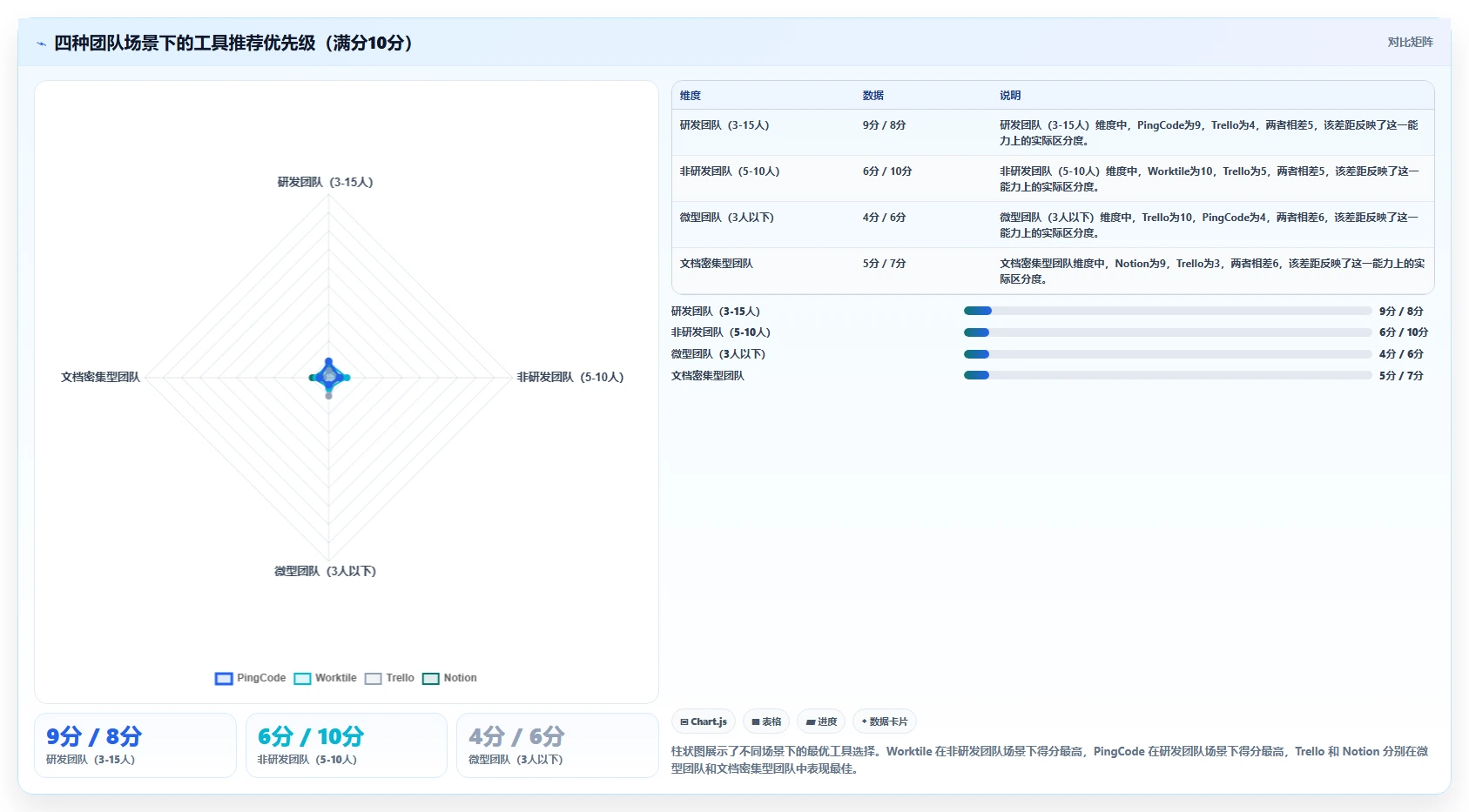Toggle the Notion legend item
Image resolution: width=1469 pixels, height=812 pixels.
(449, 678)
